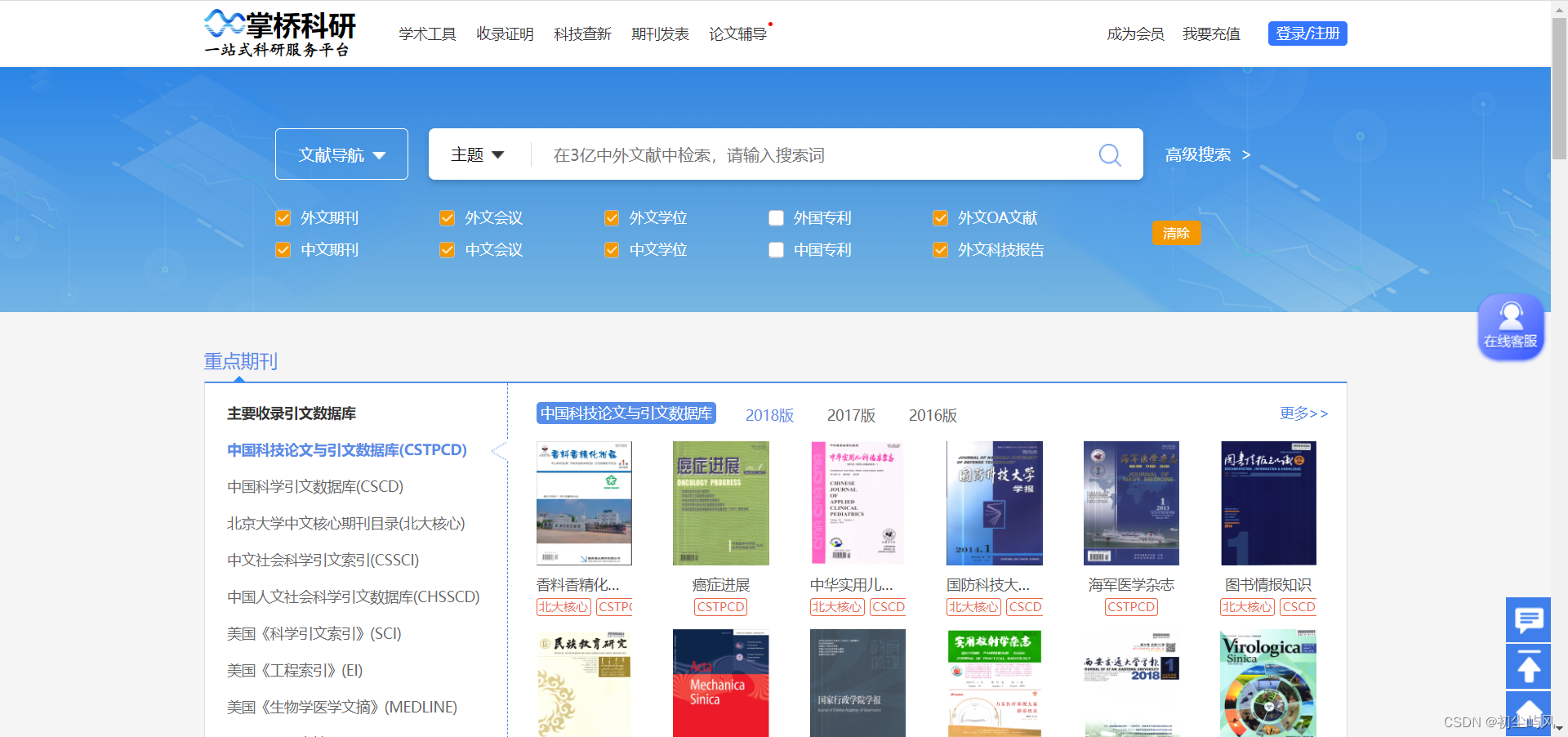
Task: Switch to the 2016版 tab
Action: [933, 415]
